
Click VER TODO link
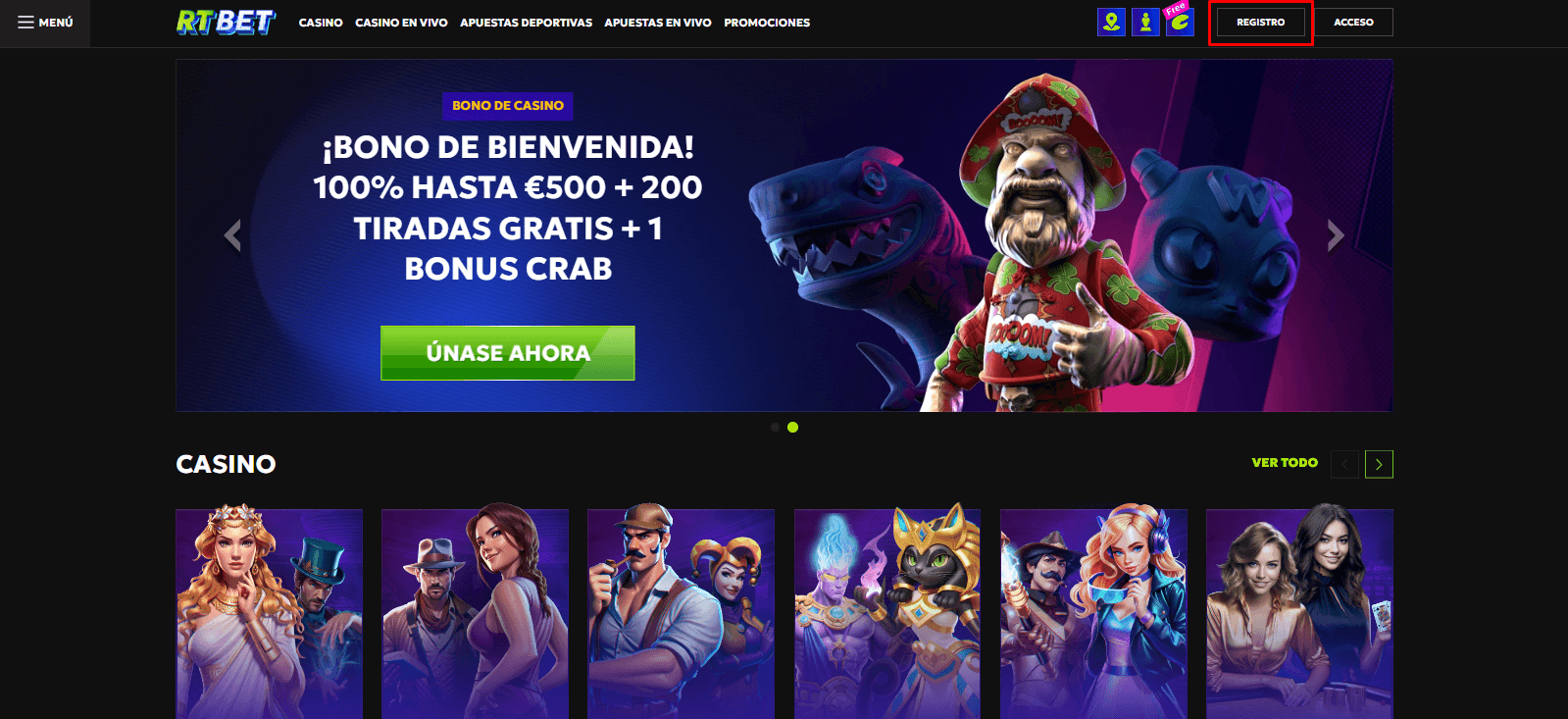click(1285, 463)
